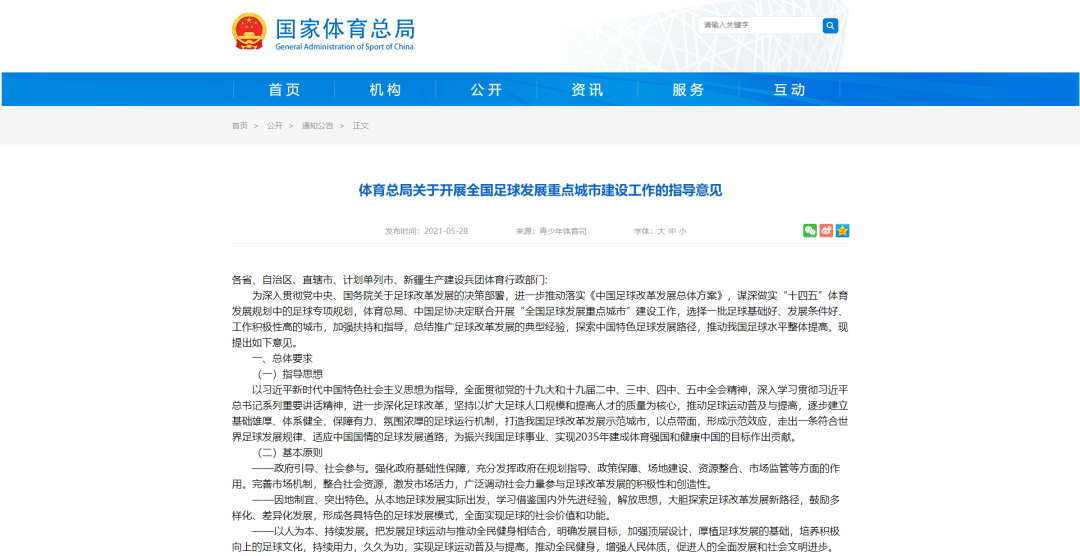Click the heading 一、总体要求
The image size is (1080, 556).
pos(283,359)
